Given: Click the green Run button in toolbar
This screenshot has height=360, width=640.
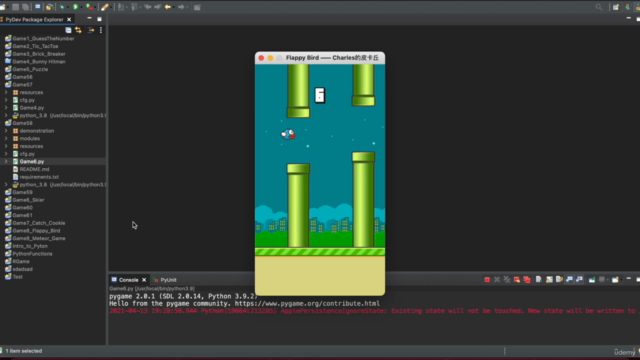Looking at the screenshot, I should coord(76,7).
